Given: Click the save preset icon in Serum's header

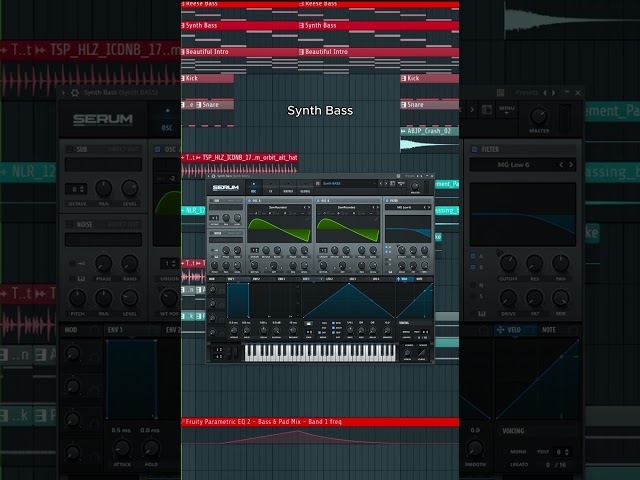Looking at the screenshot, I should (x=393, y=183).
